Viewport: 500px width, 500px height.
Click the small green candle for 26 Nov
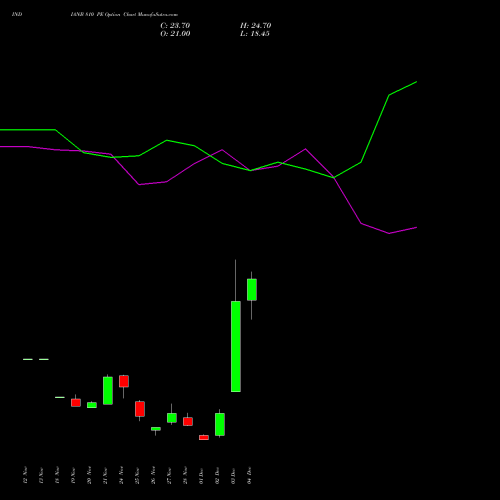[x=156, y=429]
